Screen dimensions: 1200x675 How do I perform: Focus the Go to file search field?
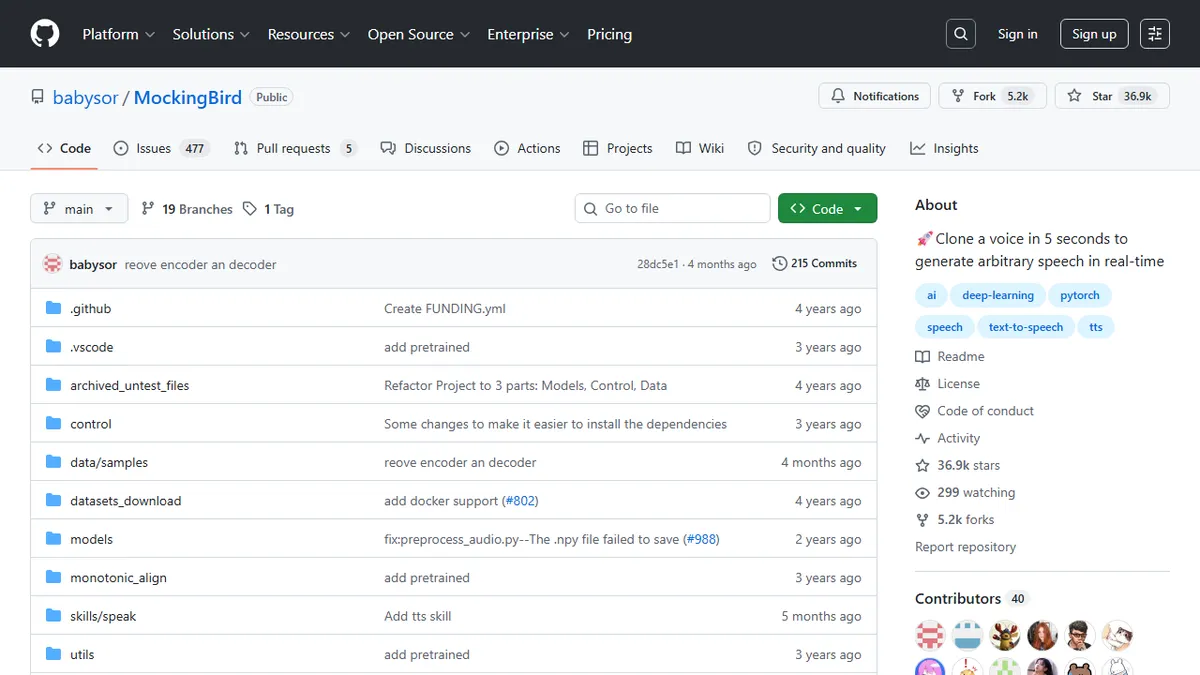point(672,208)
